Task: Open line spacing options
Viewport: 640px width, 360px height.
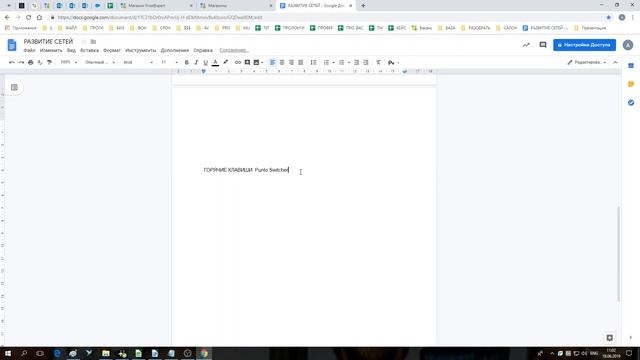Action: [x=313, y=62]
